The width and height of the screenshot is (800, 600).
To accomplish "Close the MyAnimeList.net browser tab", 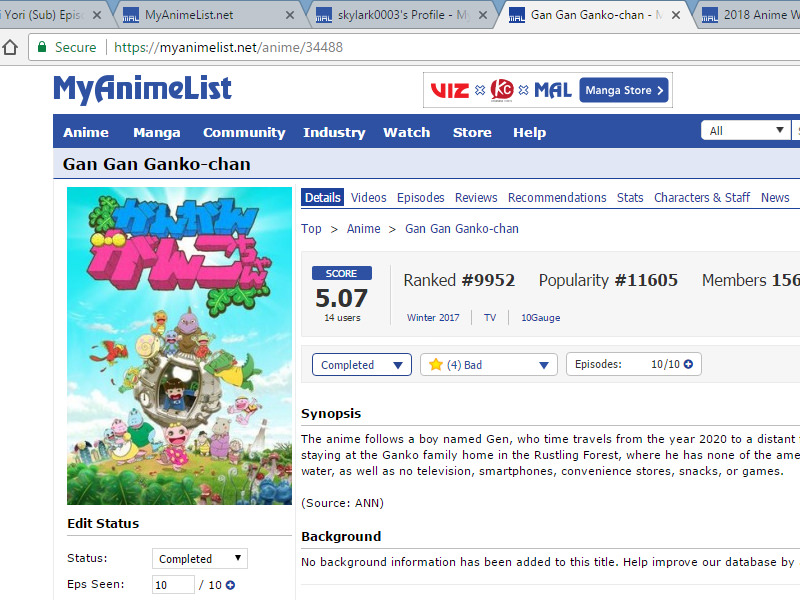I will (290, 15).
